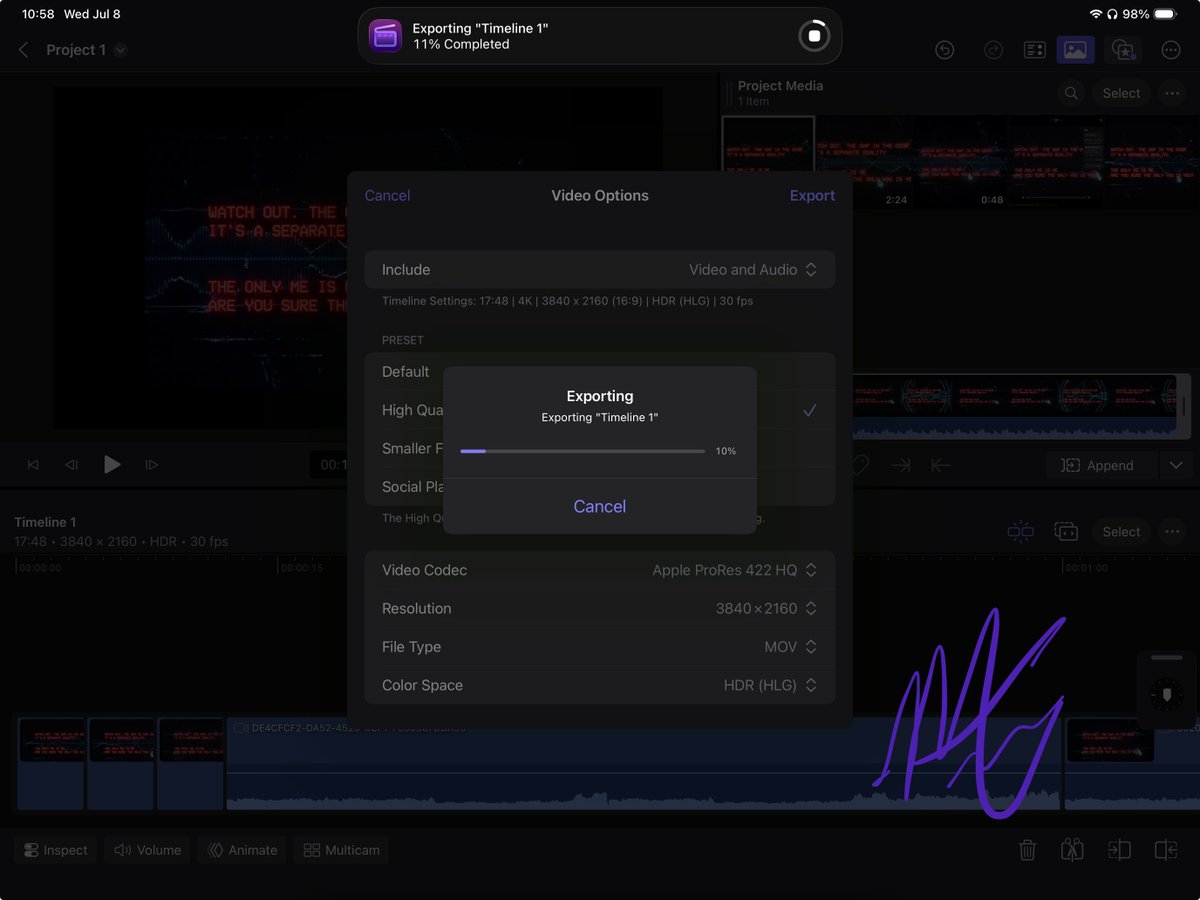Tap the jog wheel control

[1166, 693]
